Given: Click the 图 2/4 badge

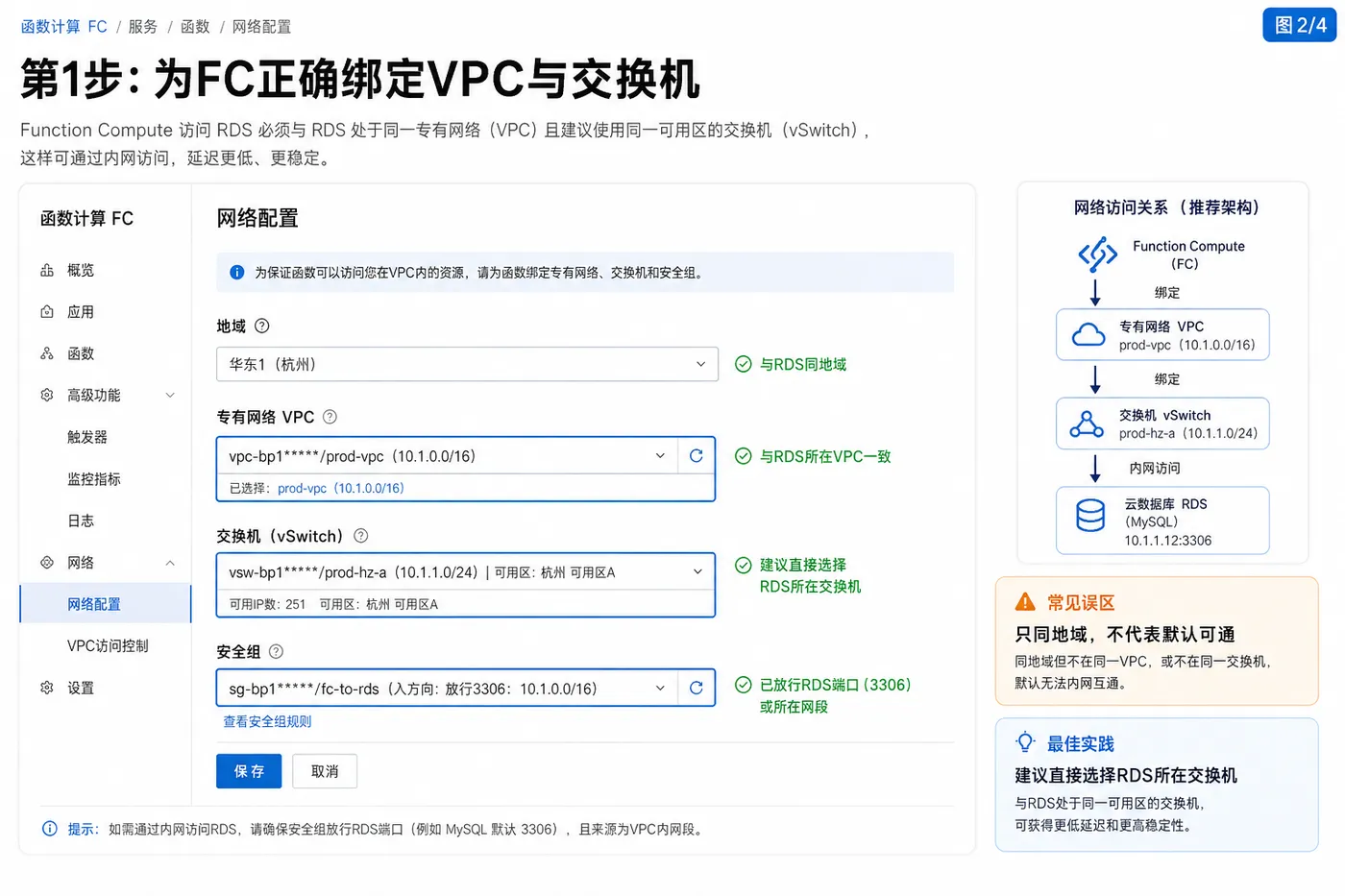Looking at the screenshot, I should coord(1300,25).
